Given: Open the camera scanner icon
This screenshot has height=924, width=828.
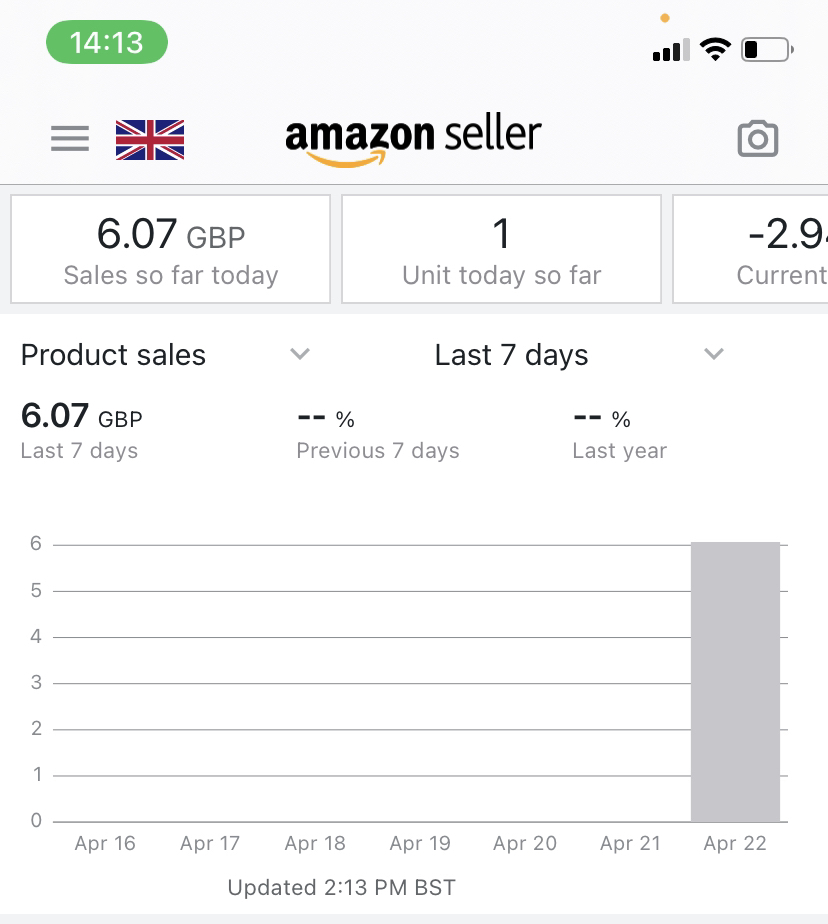Looking at the screenshot, I should [757, 139].
